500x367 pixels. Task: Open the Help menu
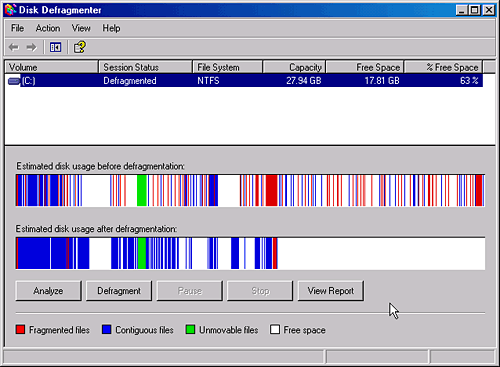[x=111, y=28]
